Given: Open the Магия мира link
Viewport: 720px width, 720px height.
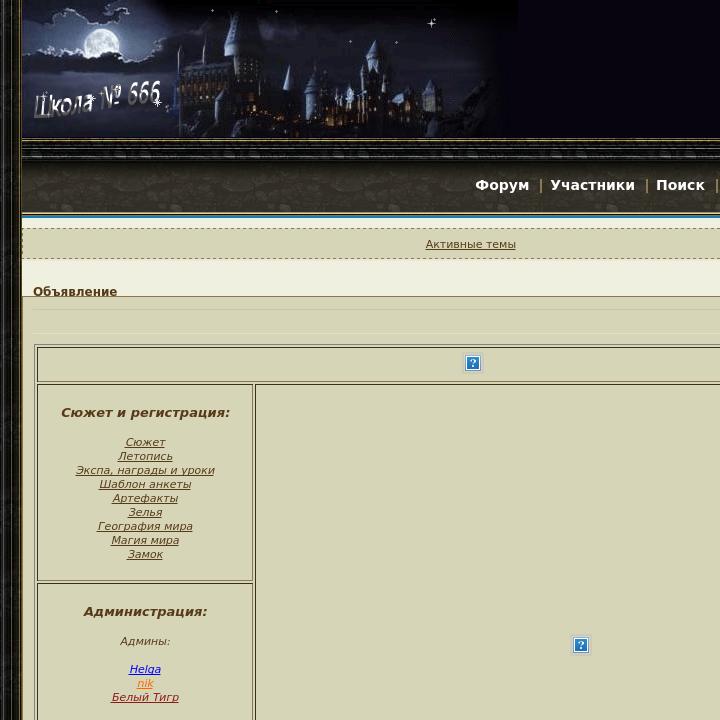Looking at the screenshot, I should (x=145, y=540).
